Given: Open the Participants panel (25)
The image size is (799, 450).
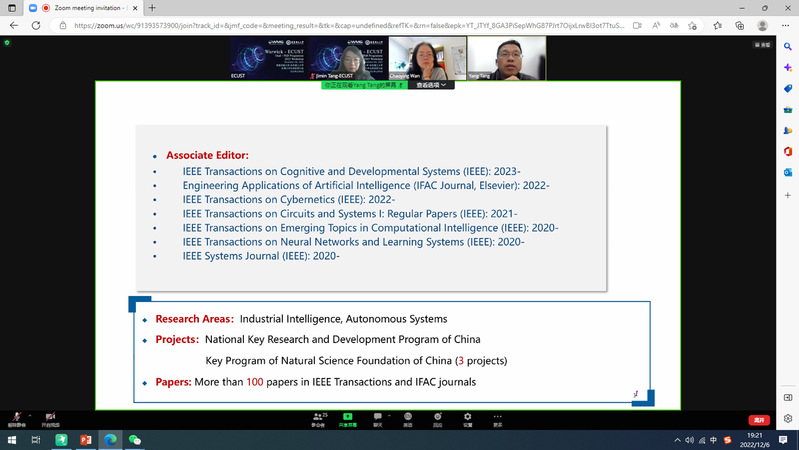Looking at the screenshot, I should [x=319, y=419].
